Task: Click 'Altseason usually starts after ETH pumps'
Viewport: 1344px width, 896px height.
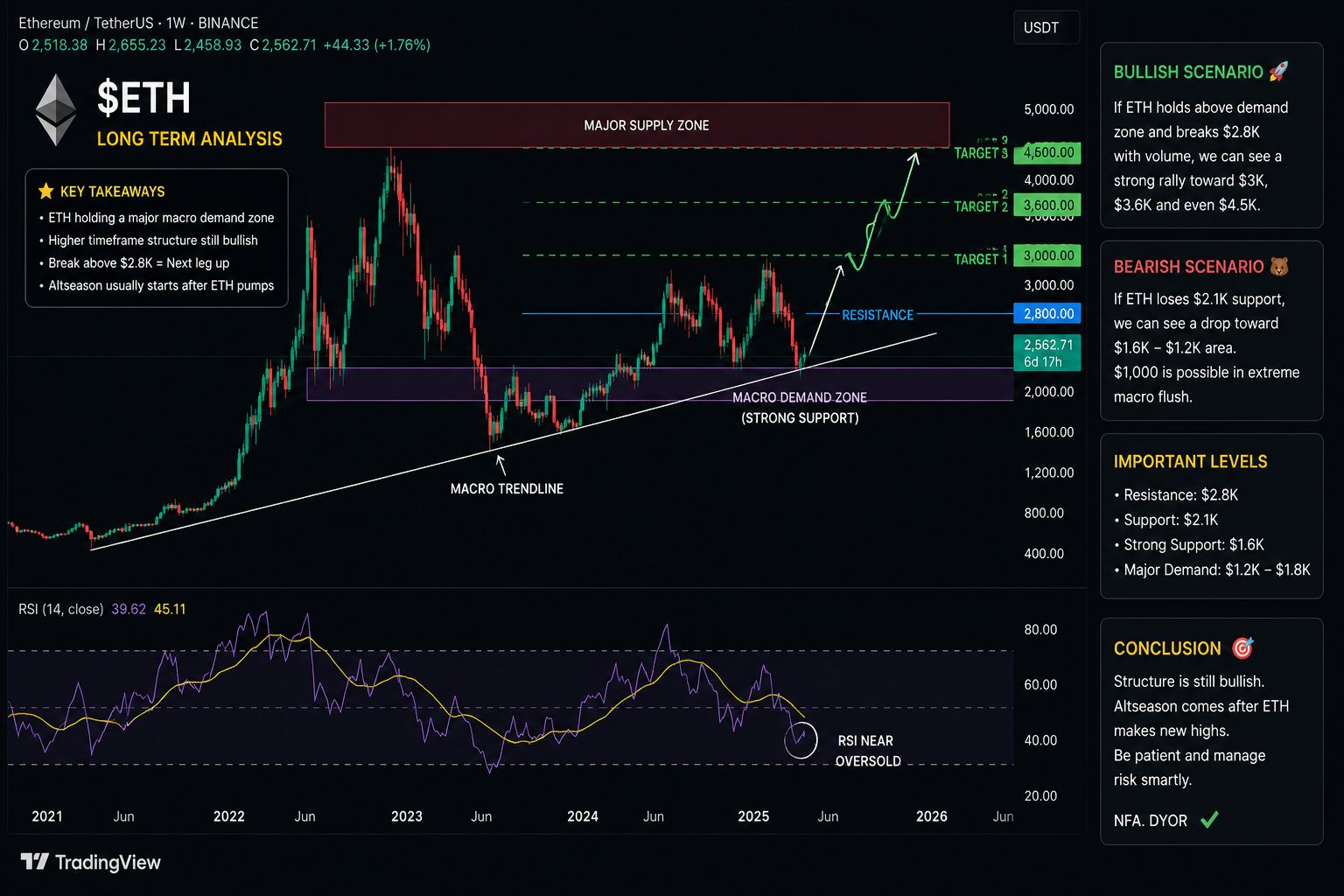Action: [x=161, y=286]
